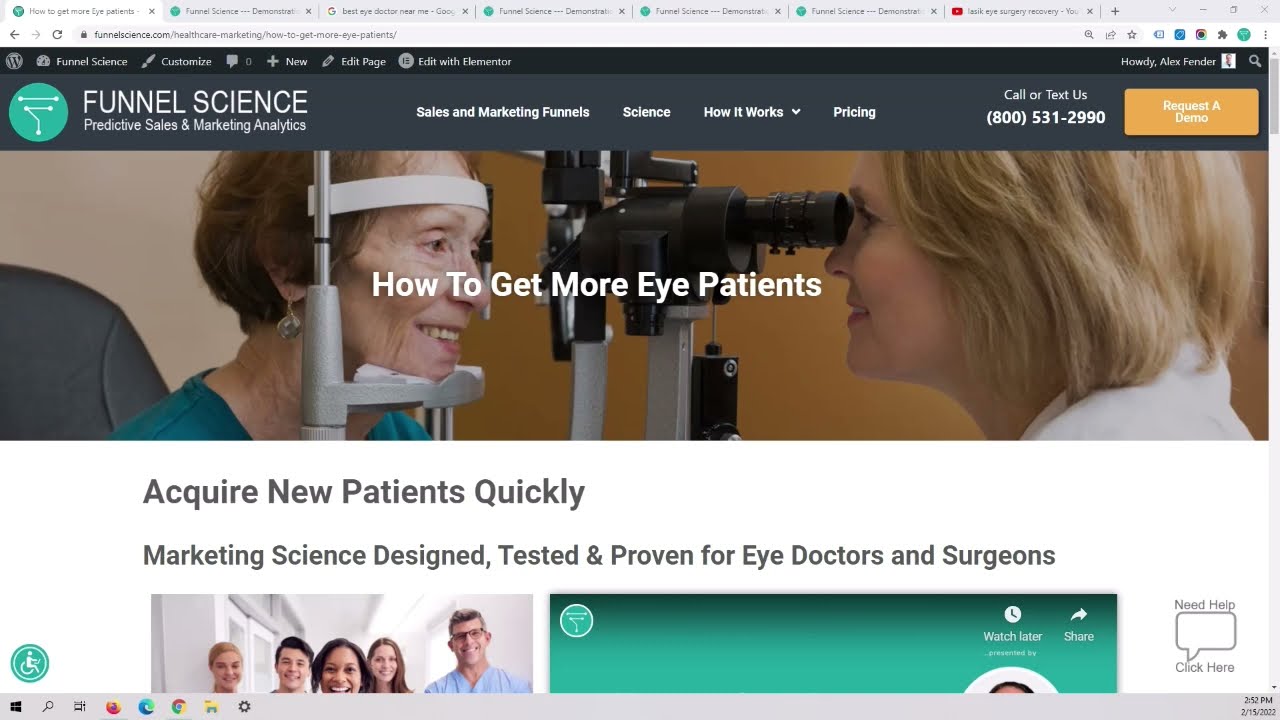Click the browser back arrow
This screenshot has height=720, width=1280.
pyautogui.click(x=14, y=34)
